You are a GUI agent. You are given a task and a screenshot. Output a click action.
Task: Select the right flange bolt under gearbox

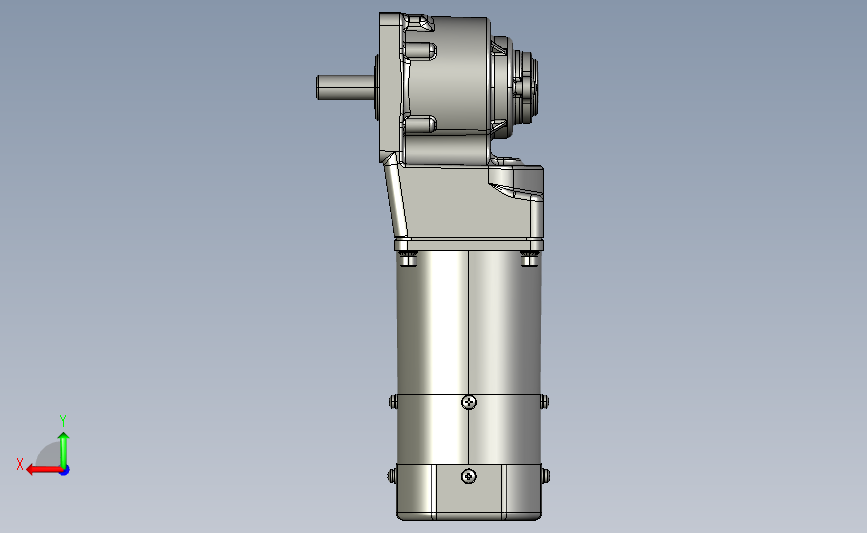point(529,258)
